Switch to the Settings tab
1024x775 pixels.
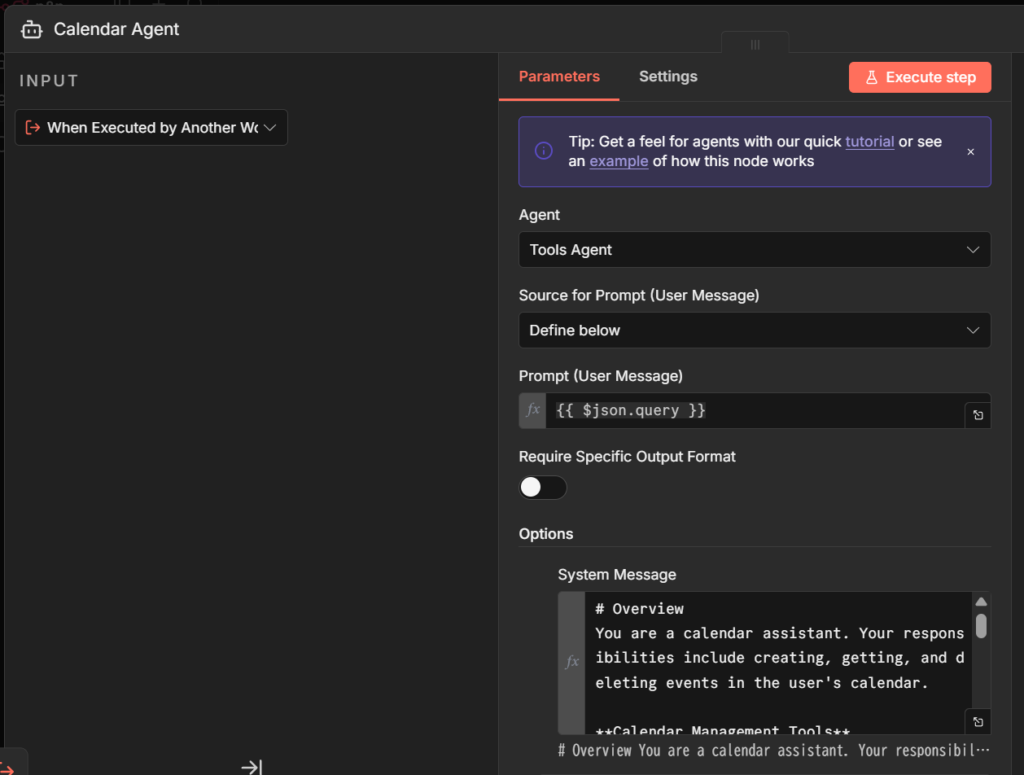point(668,77)
